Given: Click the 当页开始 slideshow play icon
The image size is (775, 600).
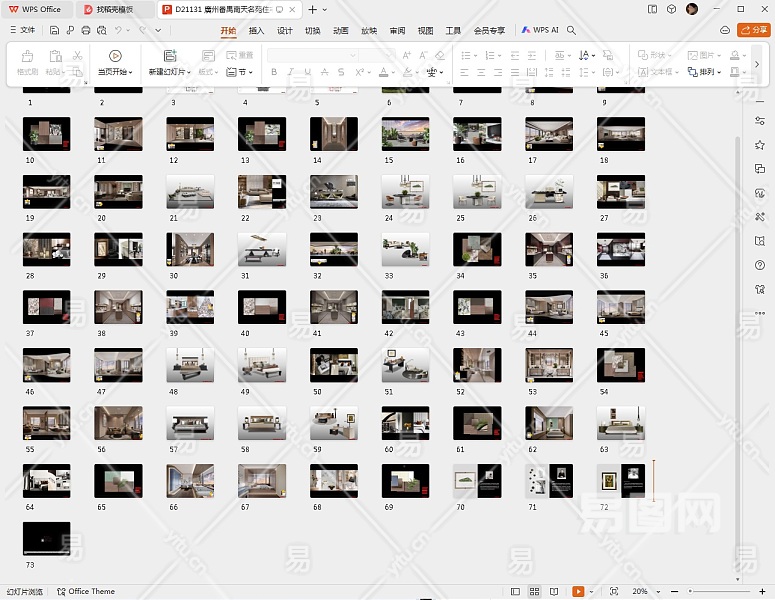Looking at the screenshot, I should coord(115,56).
